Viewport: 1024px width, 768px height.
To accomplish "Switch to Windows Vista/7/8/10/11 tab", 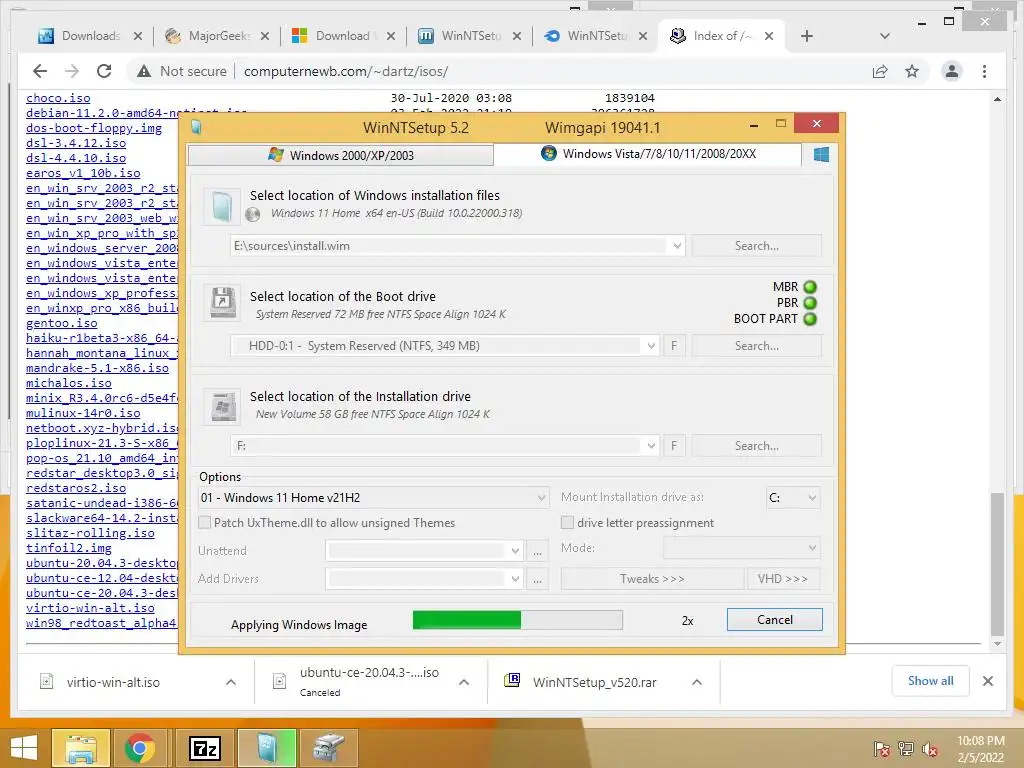I will coord(648,154).
